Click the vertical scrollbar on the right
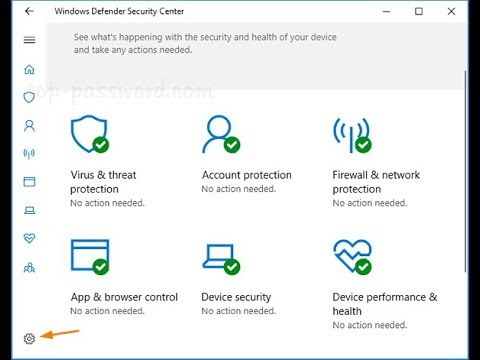 tap(465, 171)
